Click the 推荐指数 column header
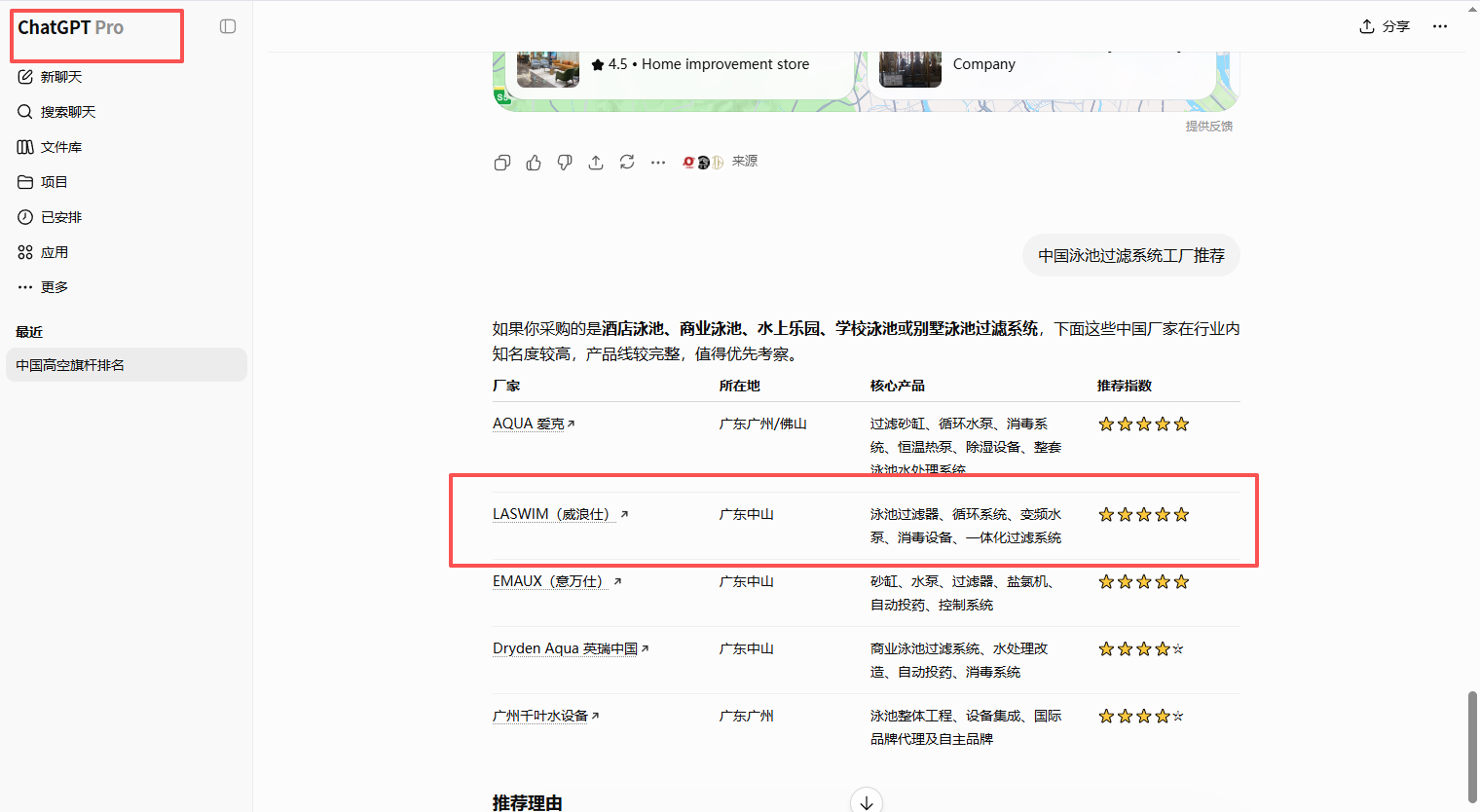This screenshot has width=1480, height=812. pyautogui.click(x=1125, y=386)
